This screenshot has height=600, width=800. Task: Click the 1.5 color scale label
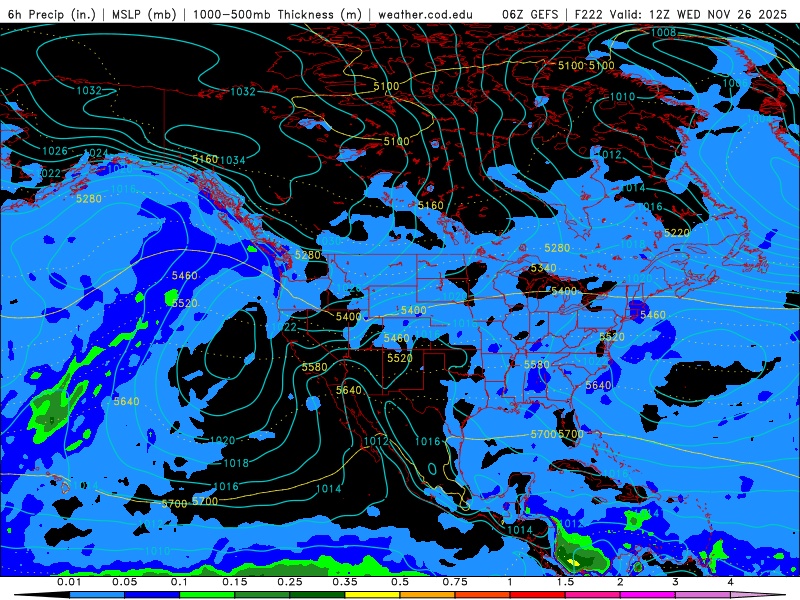tap(565, 582)
